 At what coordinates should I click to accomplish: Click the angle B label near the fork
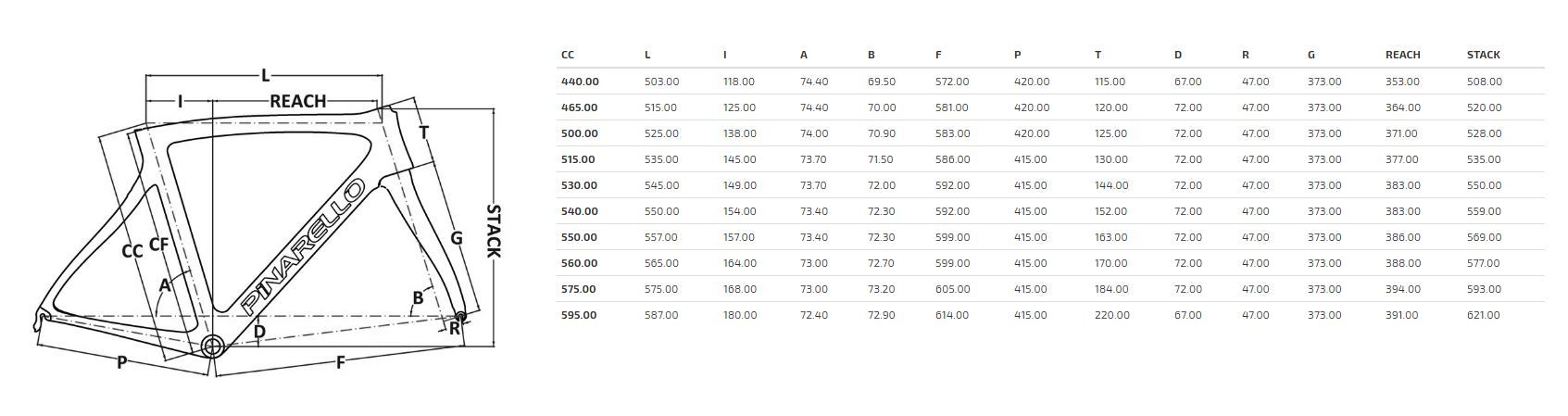(418, 298)
